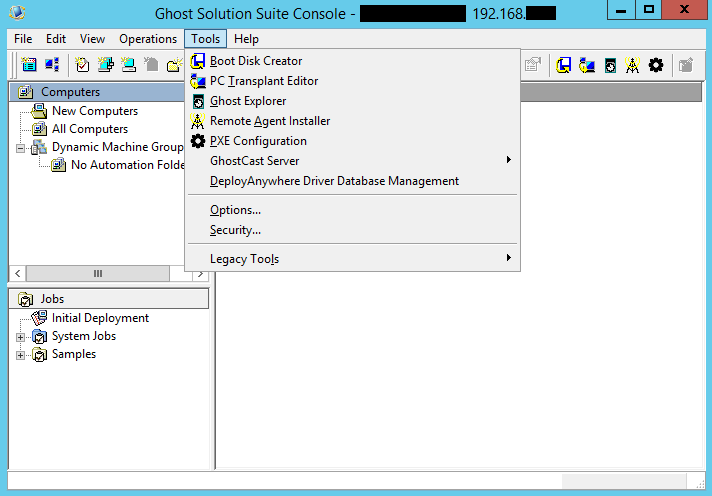The width and height of the screenshot is (712, 496).
Task: Click the application icon in the title bar
Action: [17, 12]
